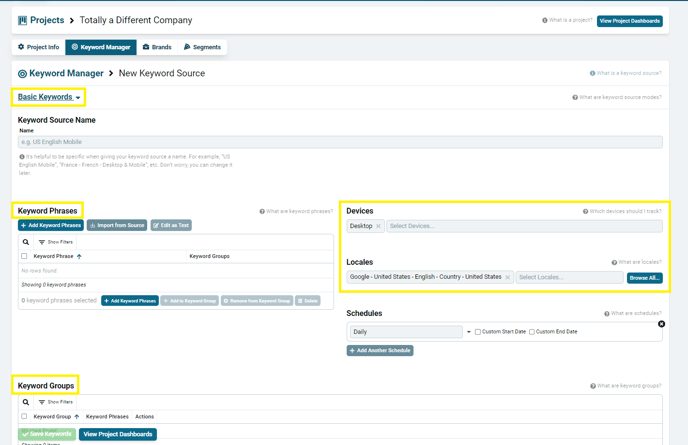The image size is (688, 445).
Task: Click the Delete keyword phrases button
Action: [308, 301]
